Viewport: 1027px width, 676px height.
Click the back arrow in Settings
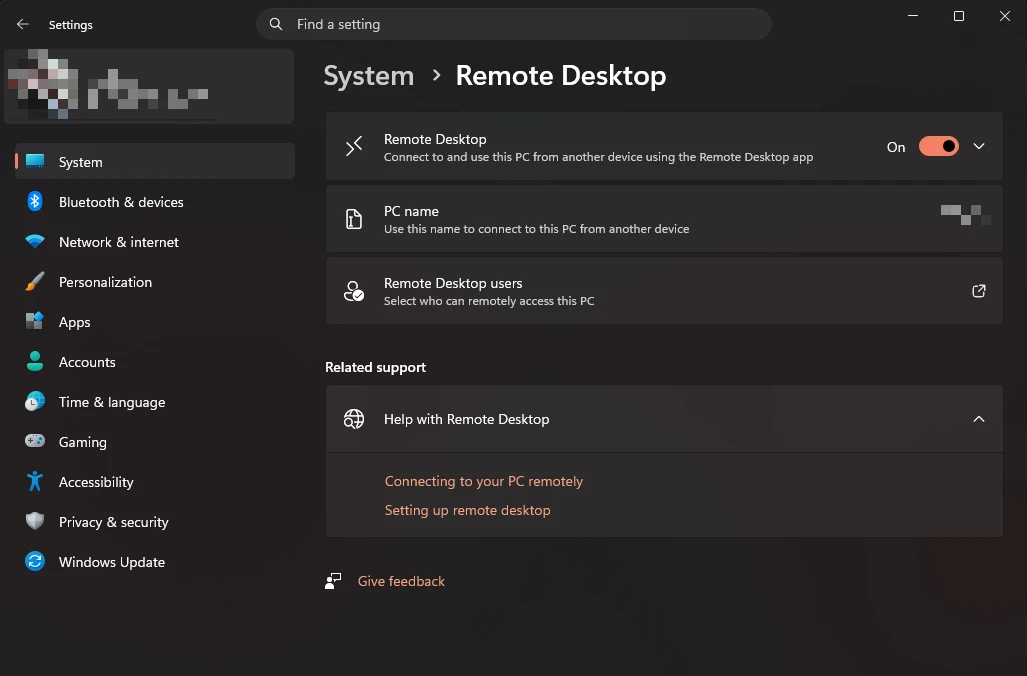(22, 24)
